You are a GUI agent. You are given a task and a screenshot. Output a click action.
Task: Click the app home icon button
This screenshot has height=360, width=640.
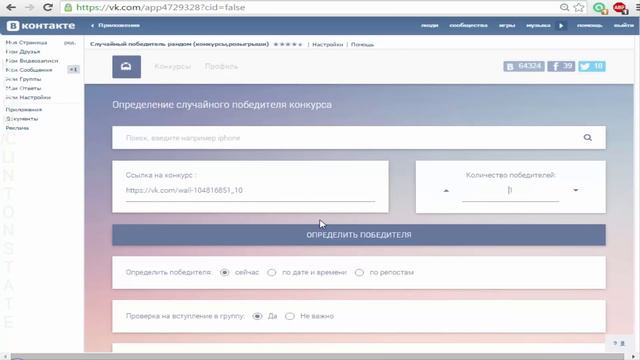point(127,67)
